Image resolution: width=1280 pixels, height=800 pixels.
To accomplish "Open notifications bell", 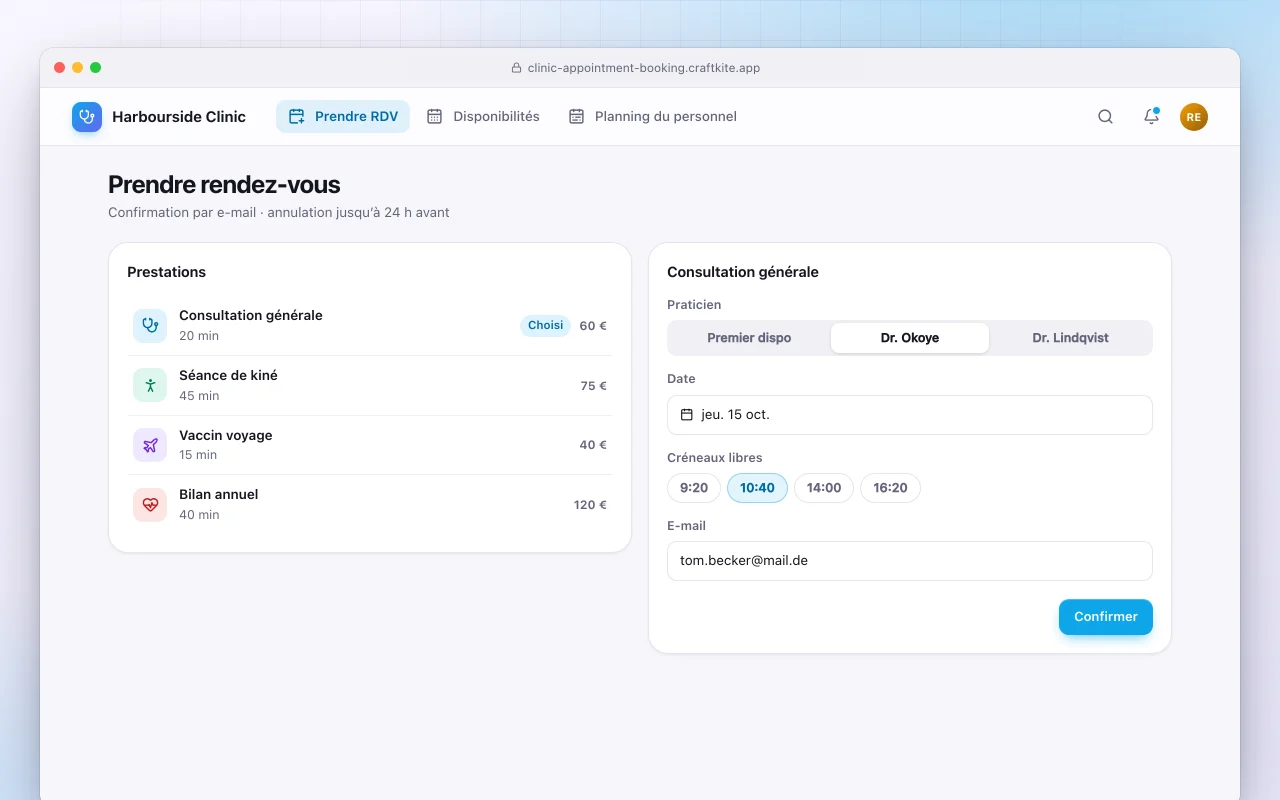I will 1151,117.
